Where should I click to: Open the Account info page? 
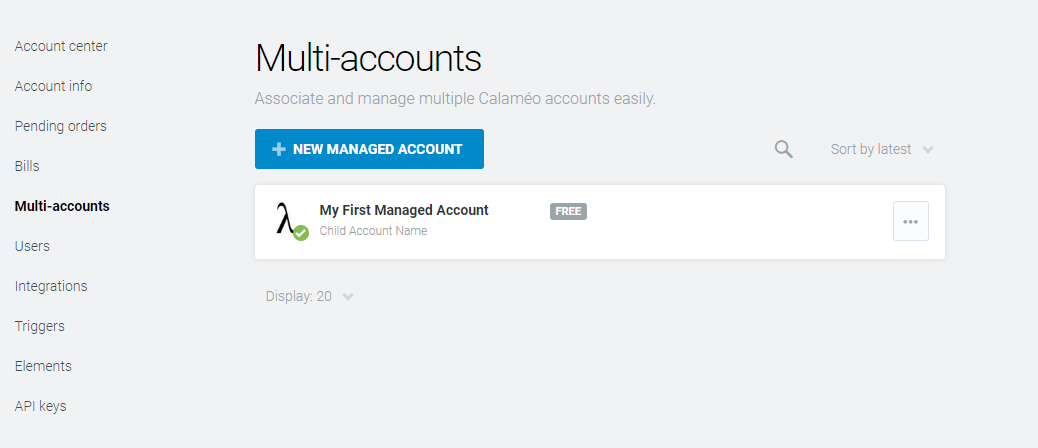coord(53,86)
